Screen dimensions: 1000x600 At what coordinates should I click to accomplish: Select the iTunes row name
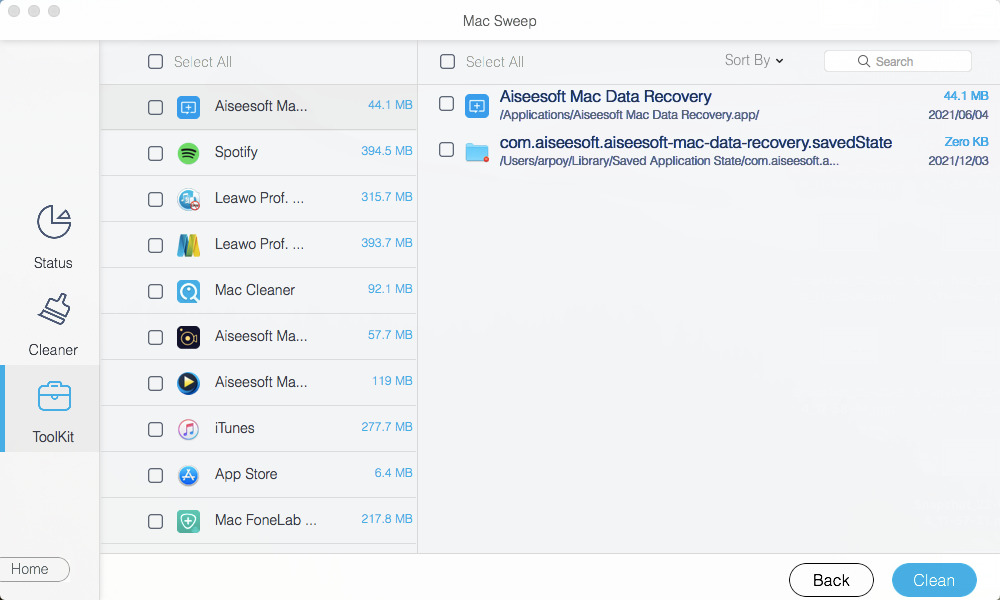[x=234, y=428]
